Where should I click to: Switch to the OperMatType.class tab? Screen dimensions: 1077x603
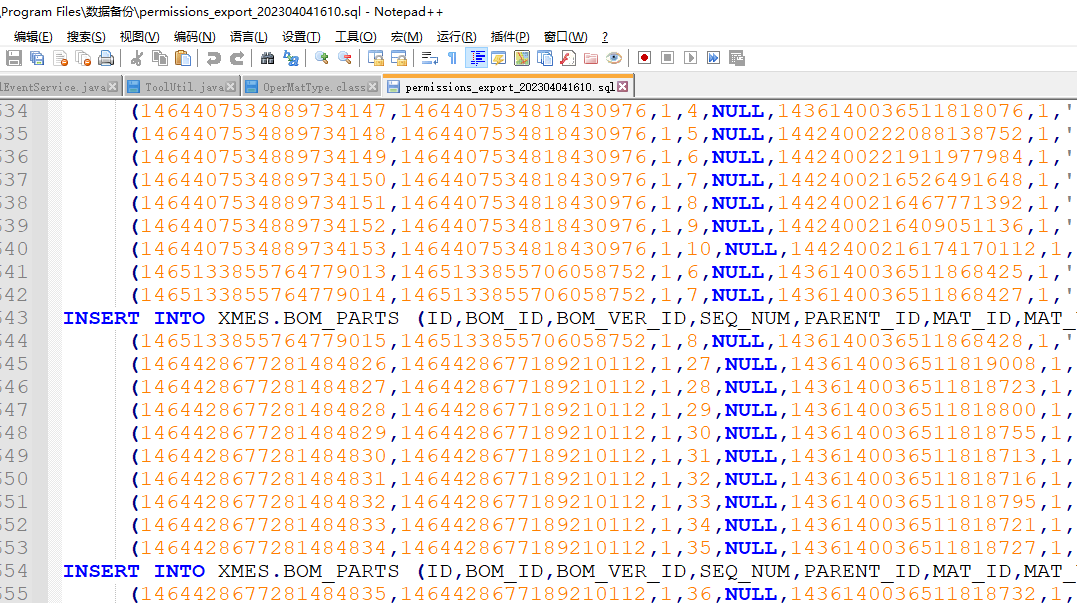313,87
